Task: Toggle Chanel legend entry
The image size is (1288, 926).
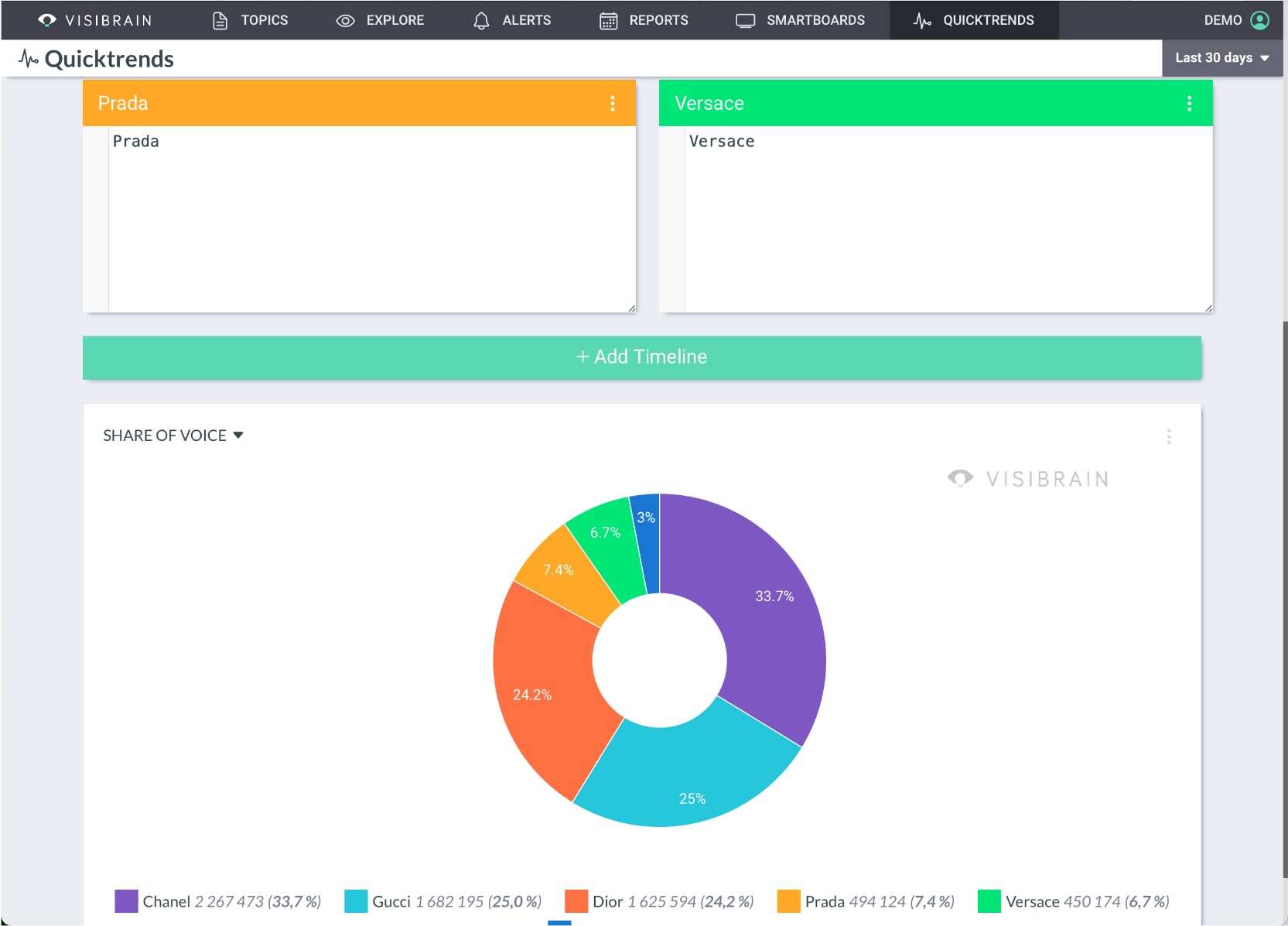Action: [217, 901]
